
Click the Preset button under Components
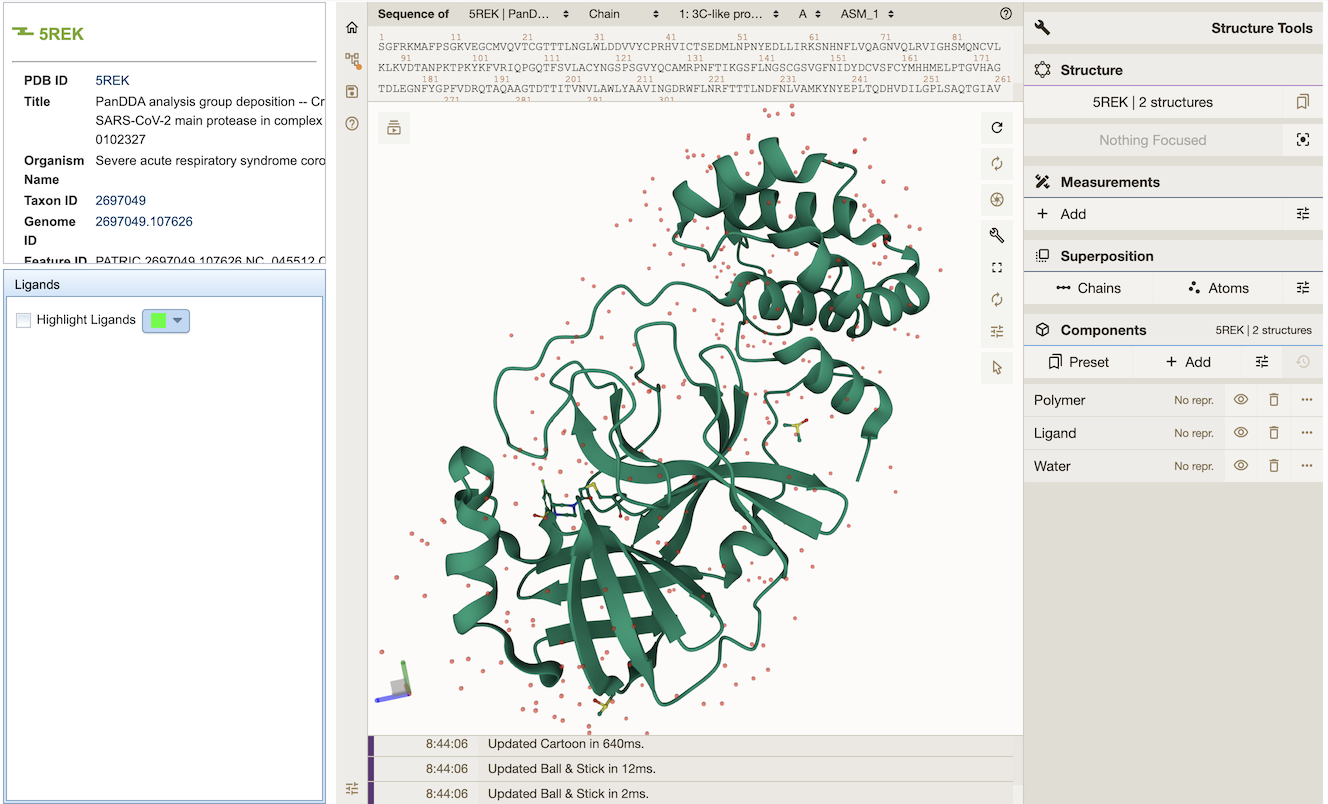point(1079,362)
